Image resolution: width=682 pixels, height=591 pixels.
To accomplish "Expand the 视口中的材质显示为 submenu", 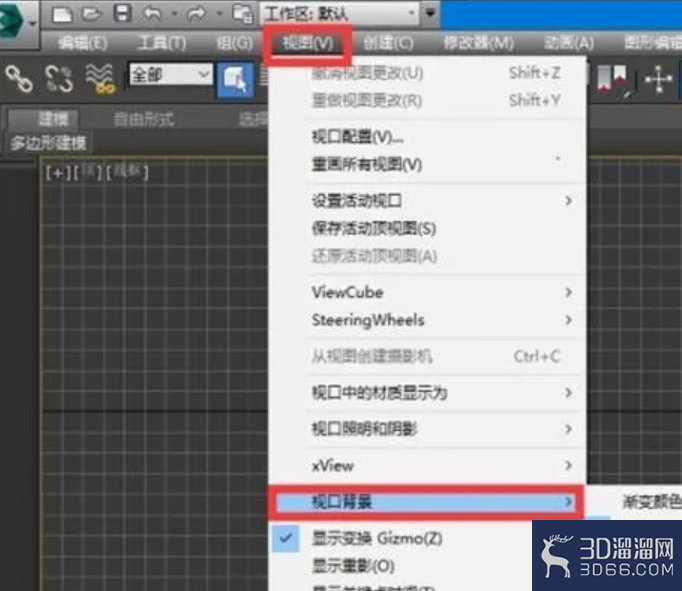I will (427, 393).
